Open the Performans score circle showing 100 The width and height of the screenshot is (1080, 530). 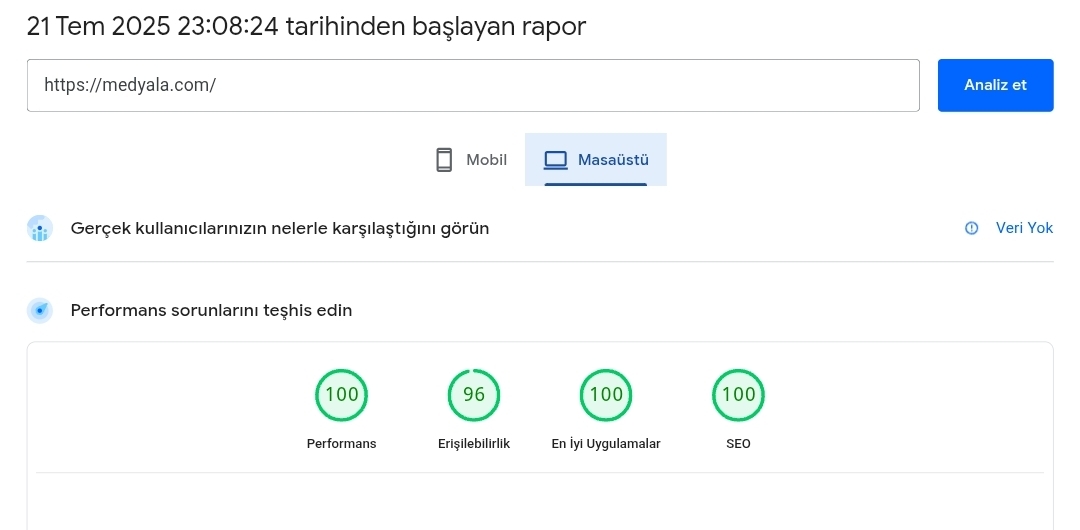[342, 395]
